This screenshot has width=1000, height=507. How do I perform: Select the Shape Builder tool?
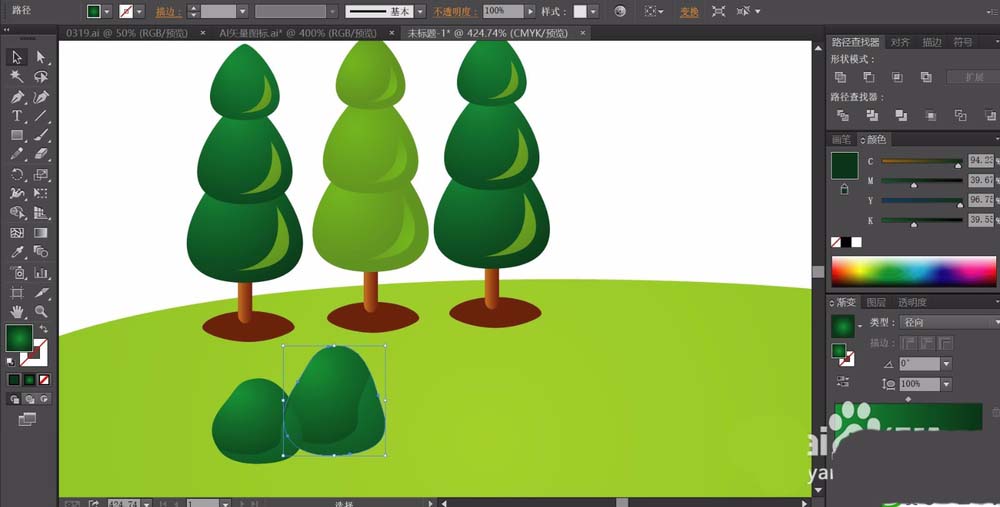(17, 213)
